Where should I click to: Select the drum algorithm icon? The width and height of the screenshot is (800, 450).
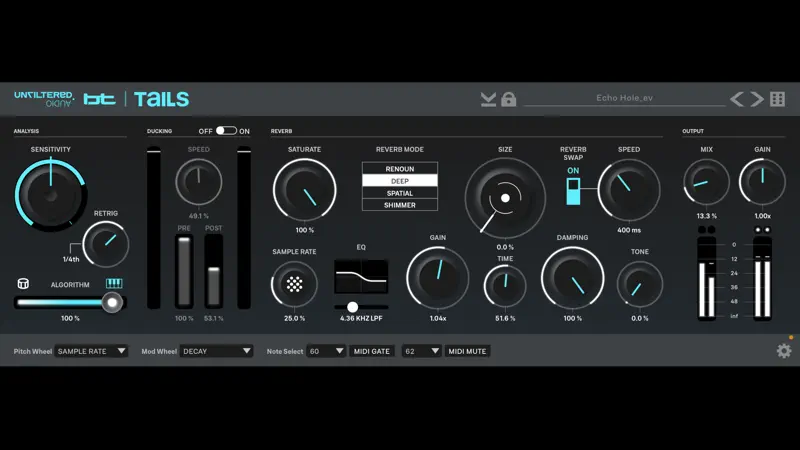click(x=23, y=283)
